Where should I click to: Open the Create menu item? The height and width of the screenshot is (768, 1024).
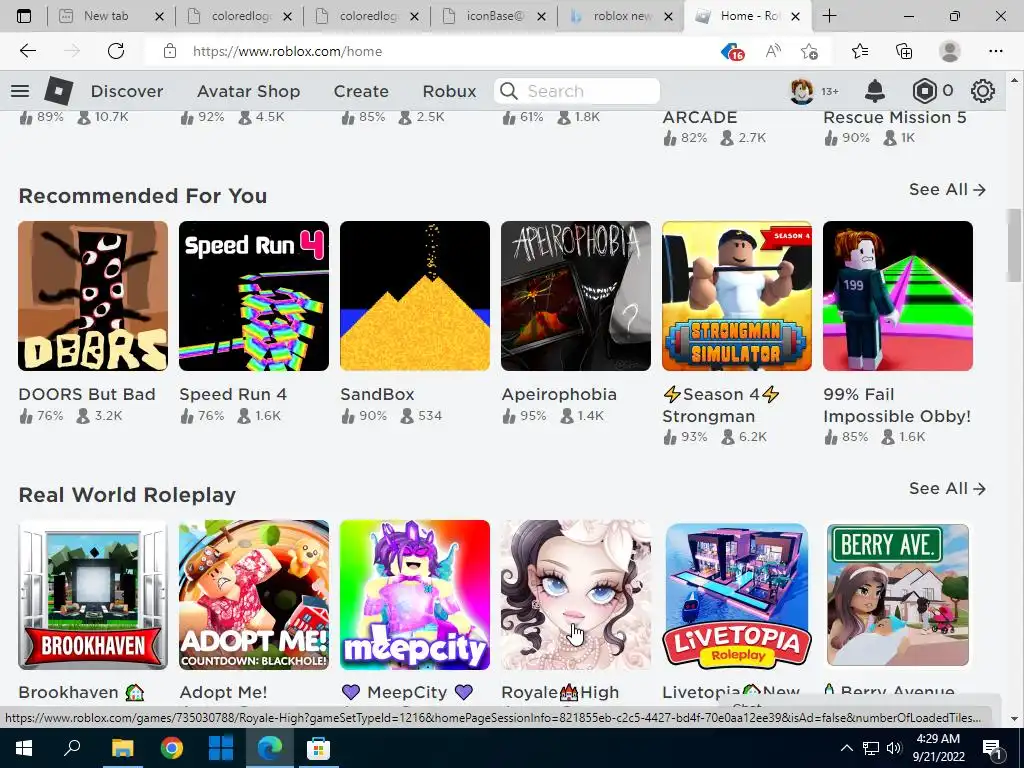[361, 91]
